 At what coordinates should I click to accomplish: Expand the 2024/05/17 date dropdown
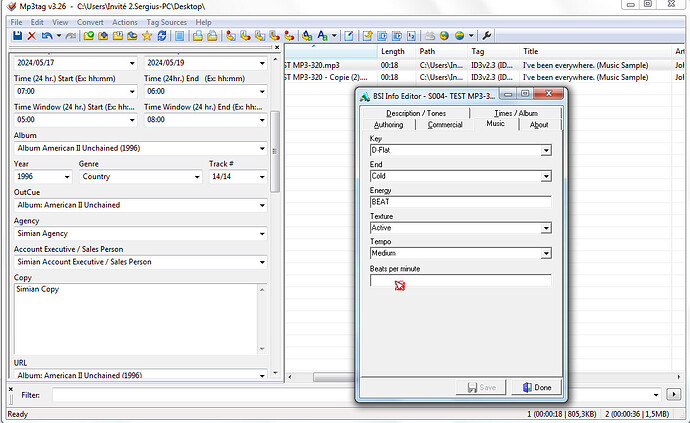coord(132,63)
